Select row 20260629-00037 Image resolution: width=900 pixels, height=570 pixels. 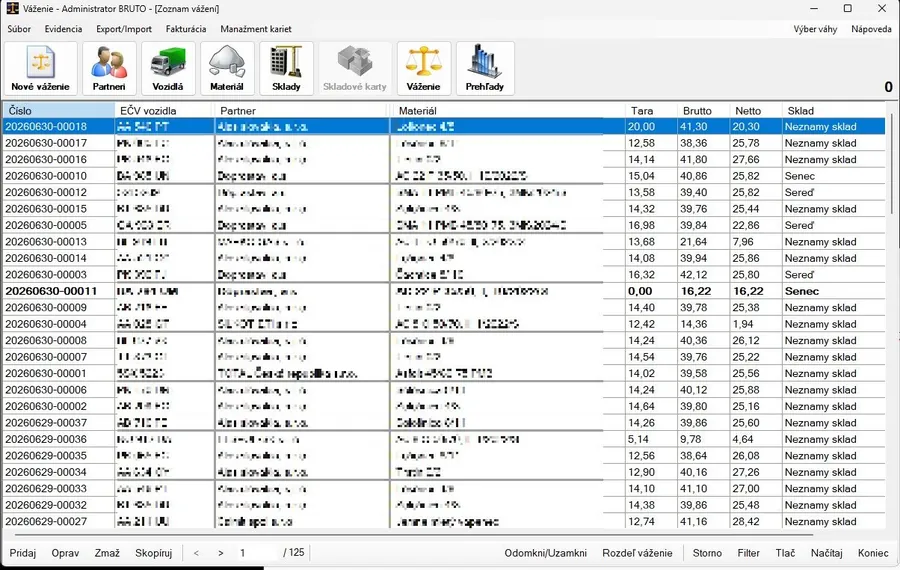point(444,422)
